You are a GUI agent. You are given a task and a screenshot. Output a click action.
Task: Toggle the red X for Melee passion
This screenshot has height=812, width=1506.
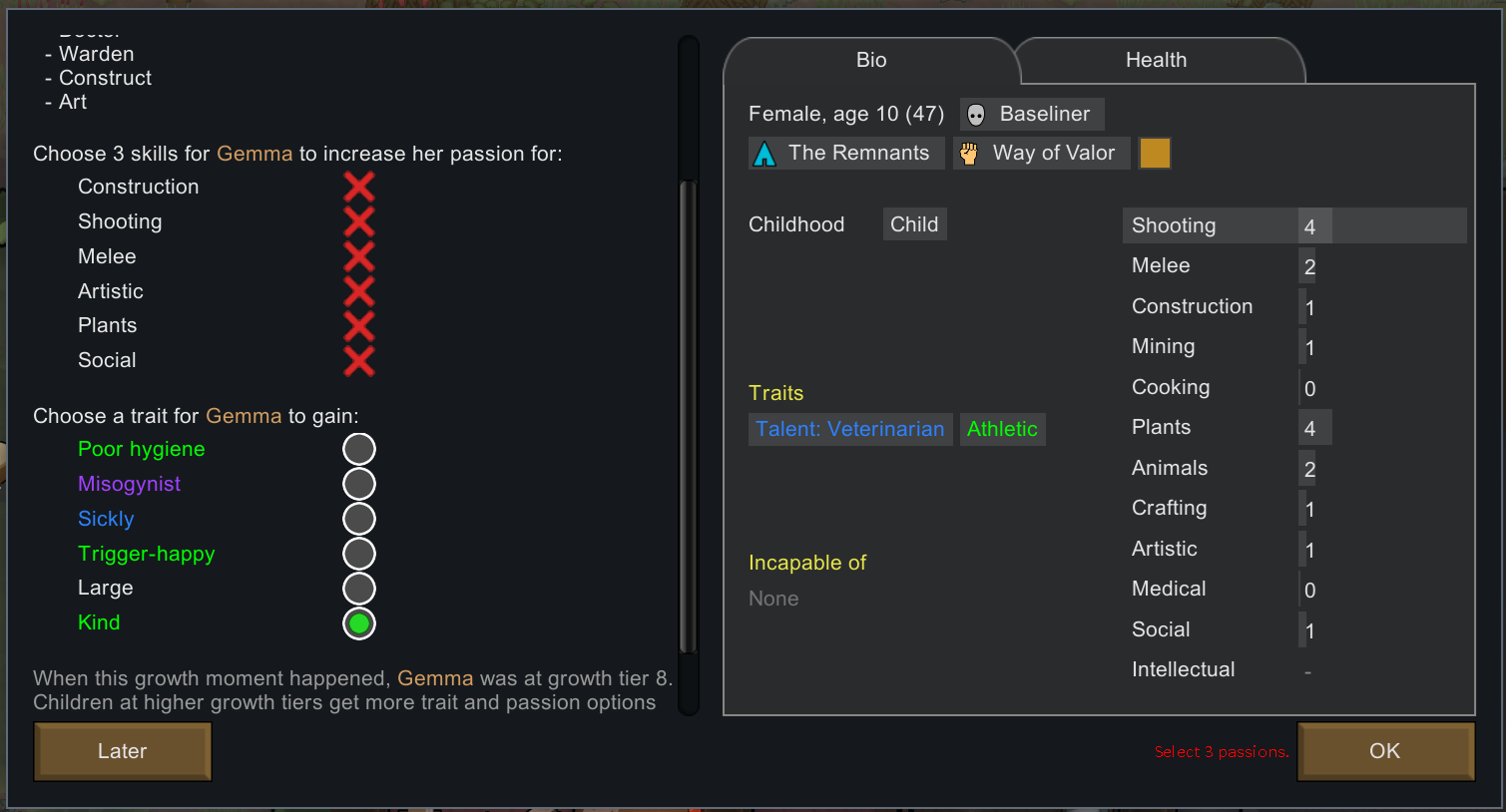pos(359,256)
